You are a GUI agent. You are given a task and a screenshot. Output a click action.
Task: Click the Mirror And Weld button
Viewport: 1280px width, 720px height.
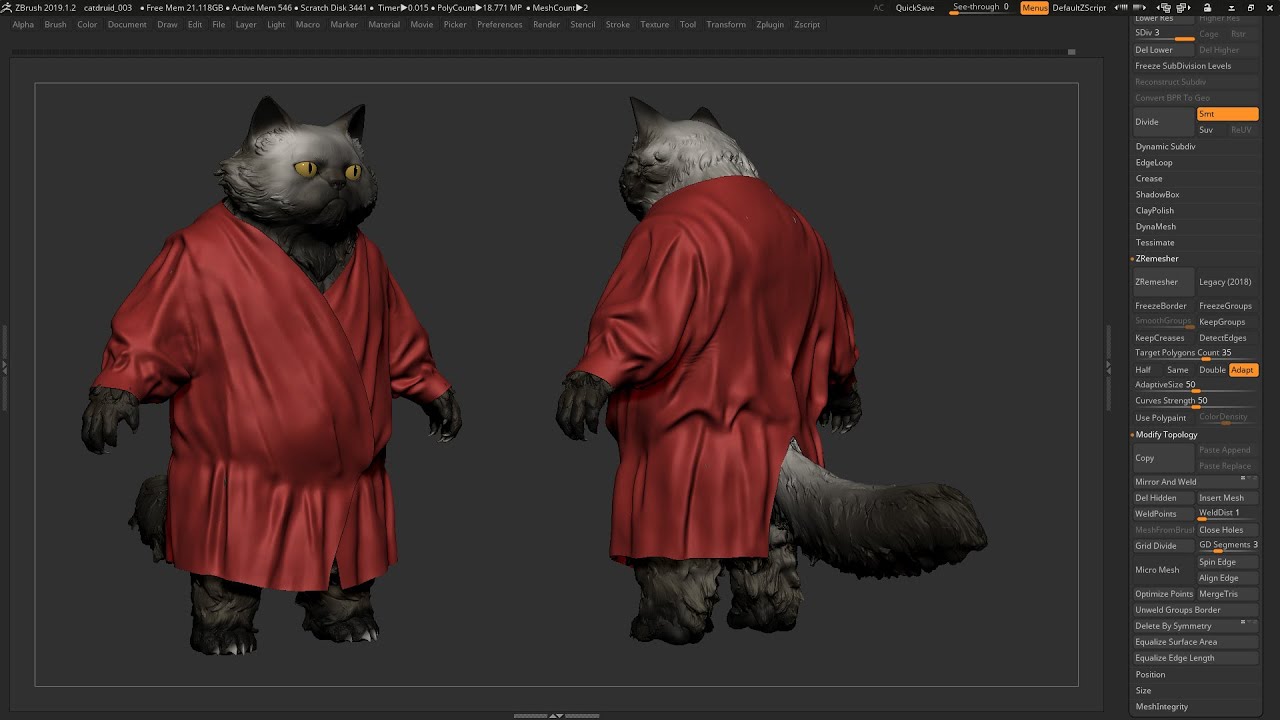[x=1195, y=482]
